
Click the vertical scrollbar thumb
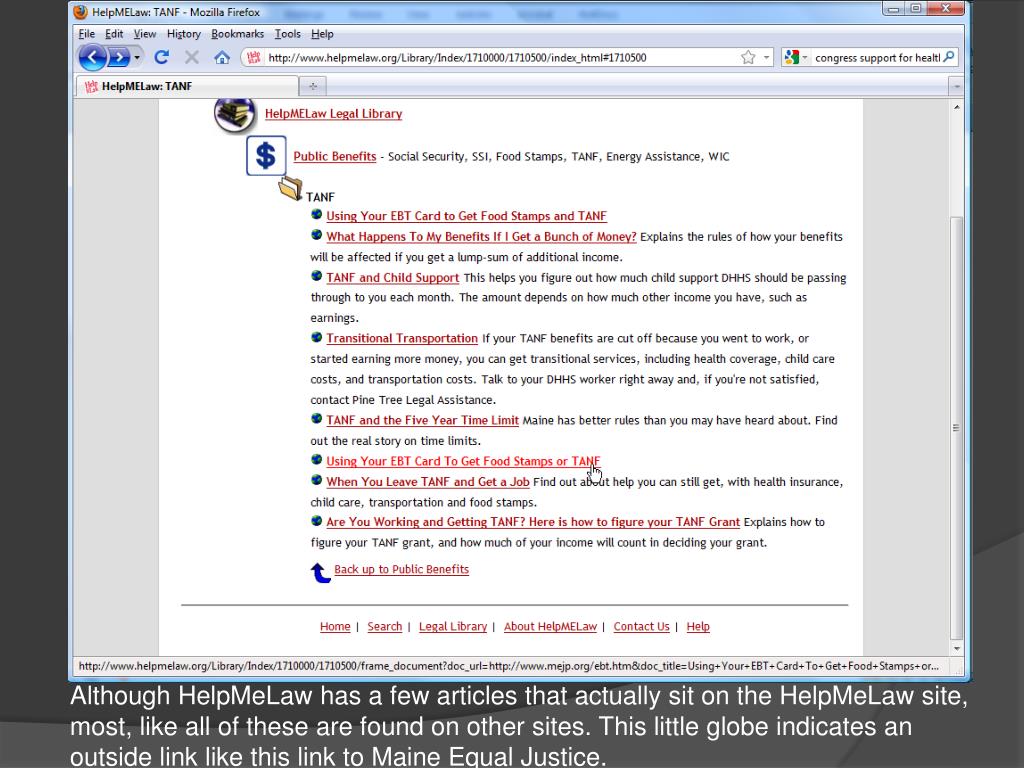957,428
